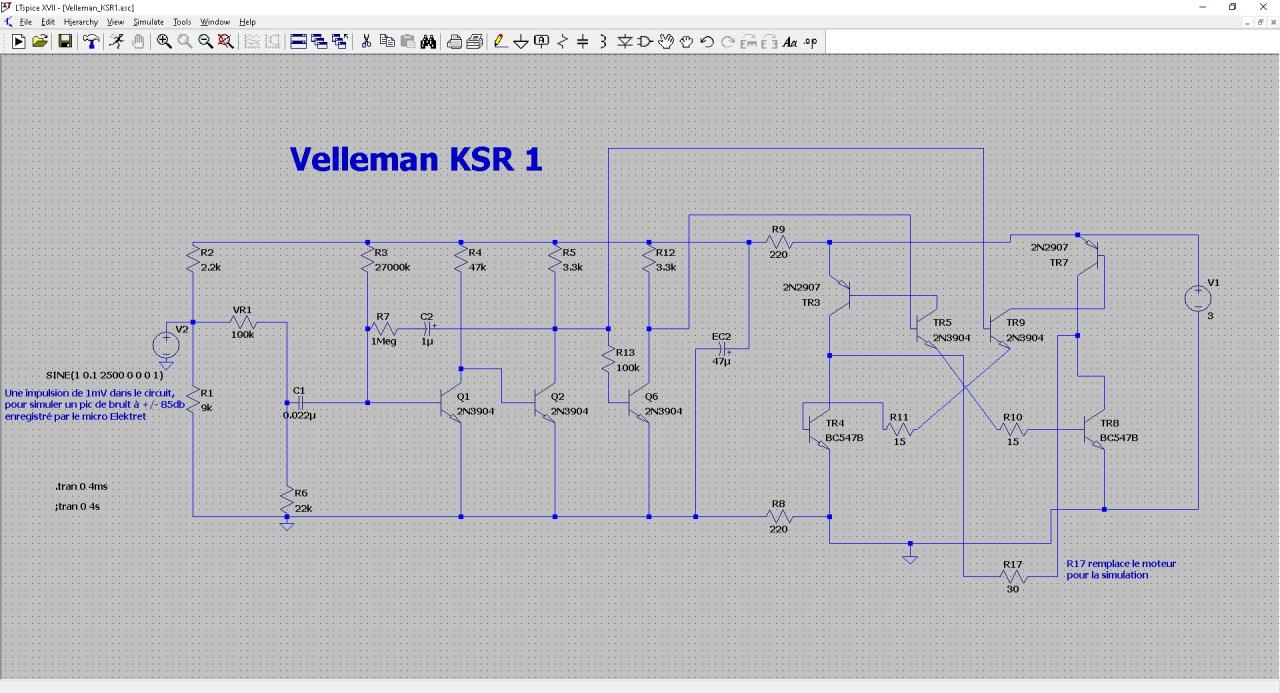Place a Diode component
1280x693 pixels.
(x=625, y=41)
